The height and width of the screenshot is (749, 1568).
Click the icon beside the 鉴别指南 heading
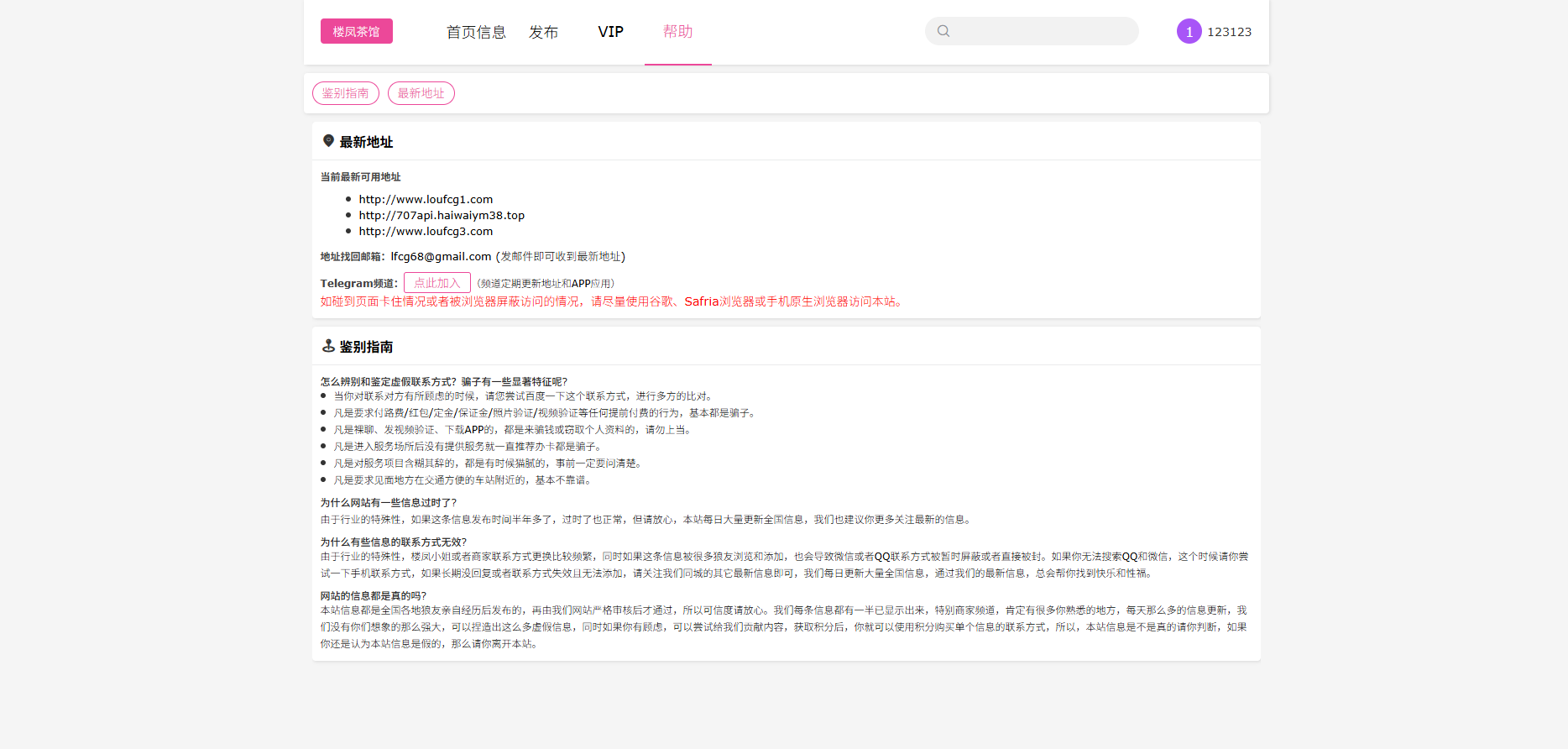(x=328, y=346)
